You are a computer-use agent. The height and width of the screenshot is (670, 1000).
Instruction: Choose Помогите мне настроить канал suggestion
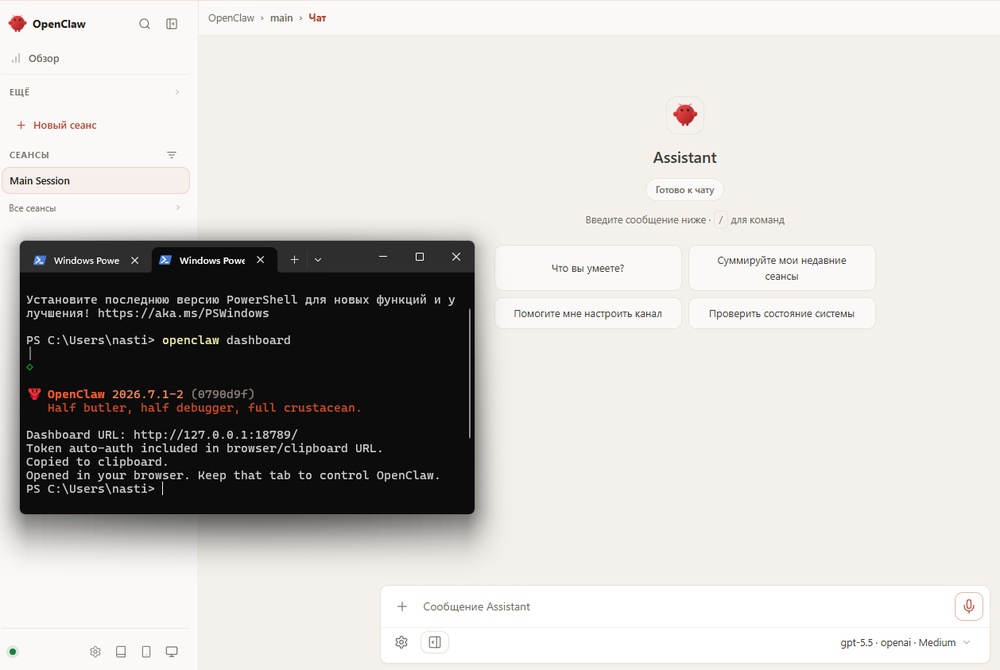pyautogui.click(x=588, y=314)
